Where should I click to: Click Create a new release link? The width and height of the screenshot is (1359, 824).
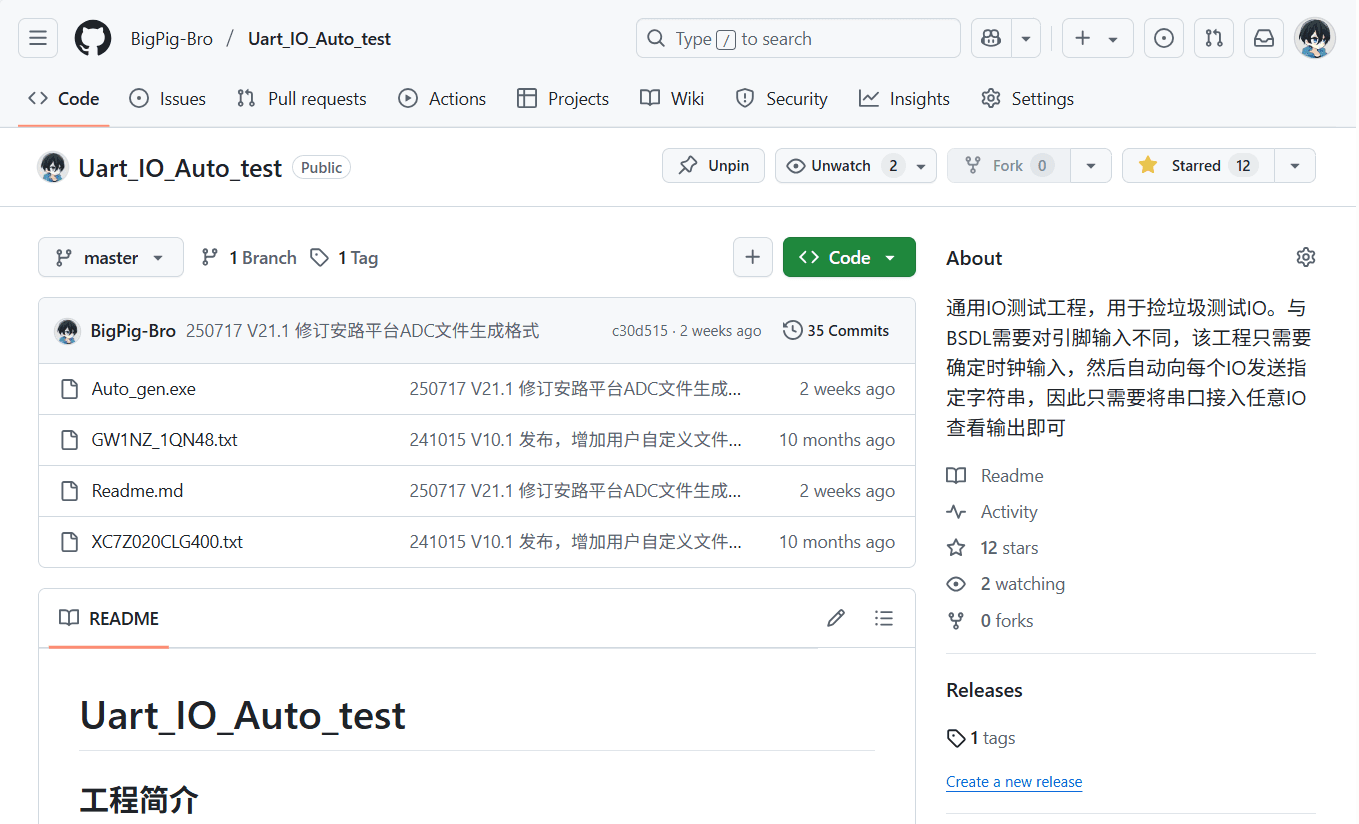(1014, 782)
